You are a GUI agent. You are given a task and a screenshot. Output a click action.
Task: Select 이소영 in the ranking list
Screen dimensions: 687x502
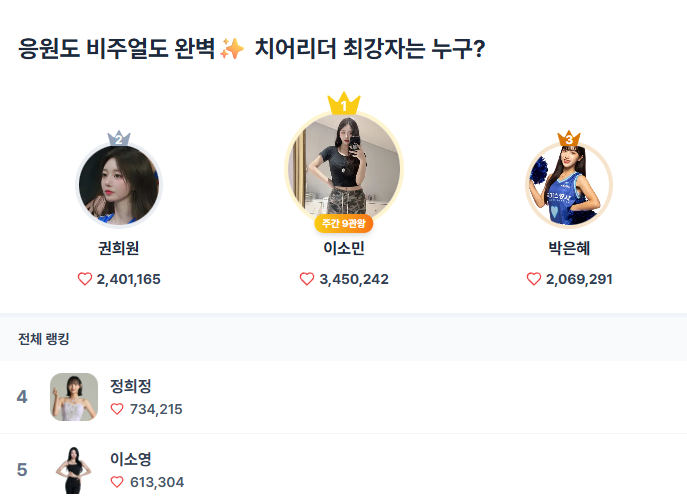[x=131, y=459]
